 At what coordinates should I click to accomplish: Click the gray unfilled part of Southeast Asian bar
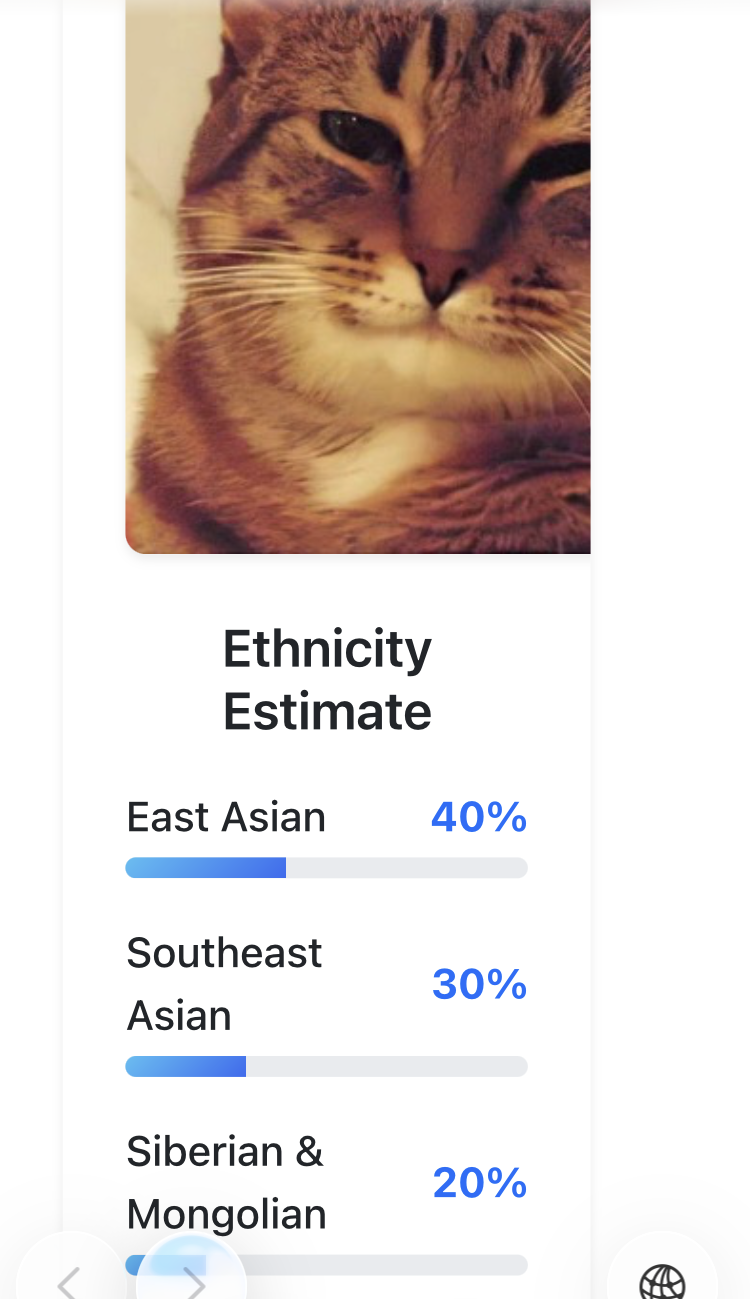point(386,1066)
